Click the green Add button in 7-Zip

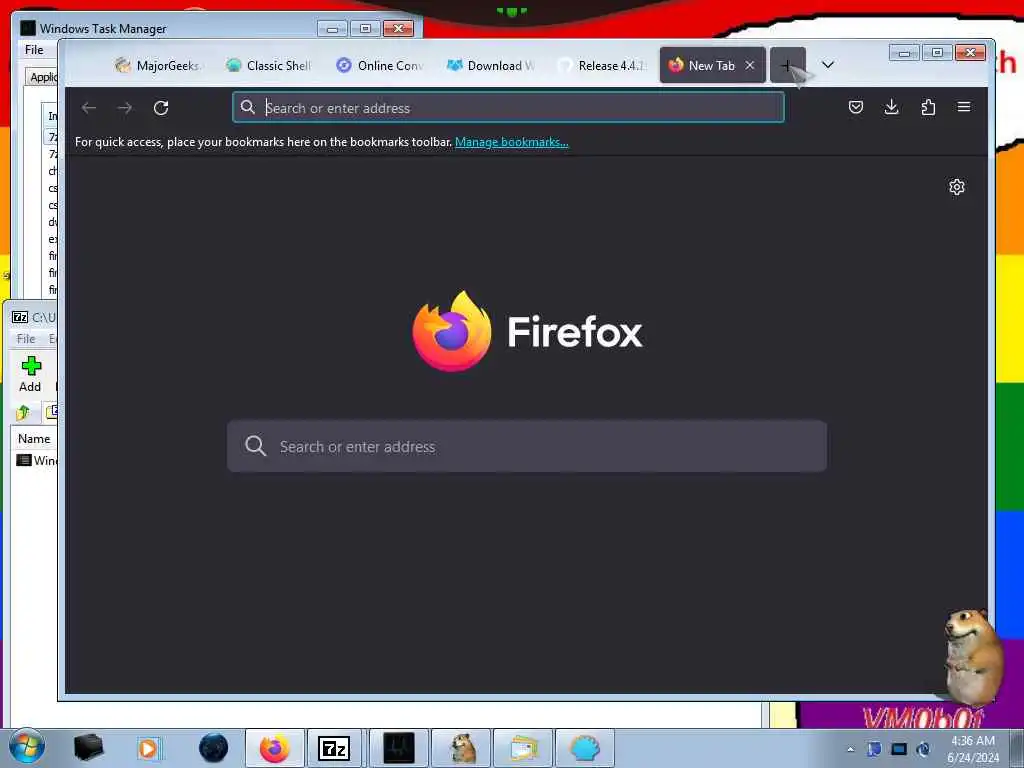click(x=30, y=374)
